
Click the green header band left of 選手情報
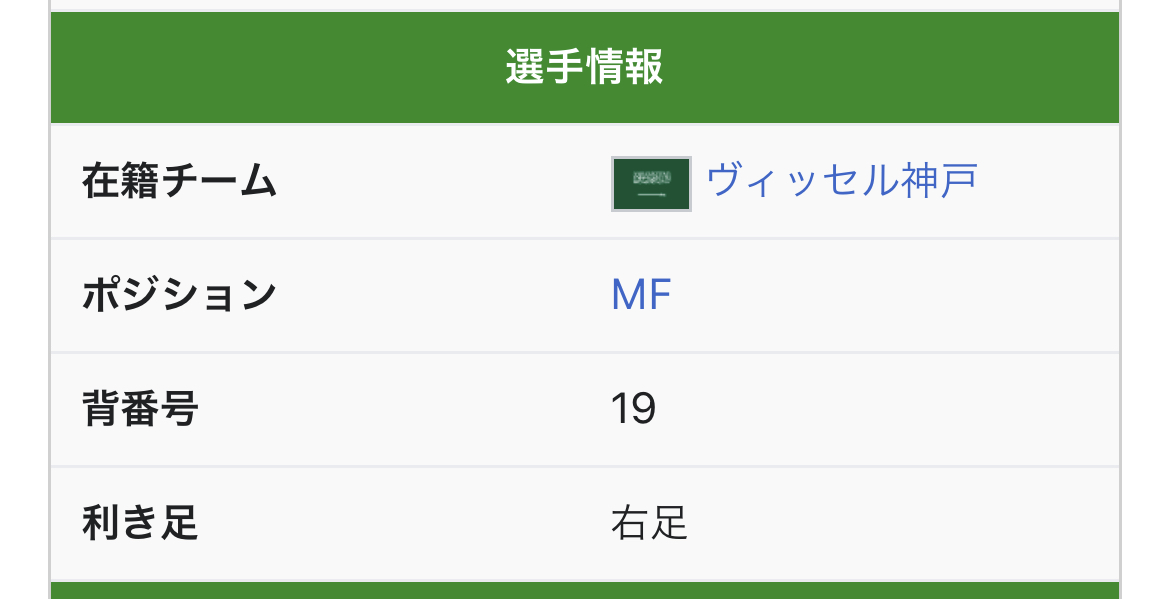tap(278, 67)
